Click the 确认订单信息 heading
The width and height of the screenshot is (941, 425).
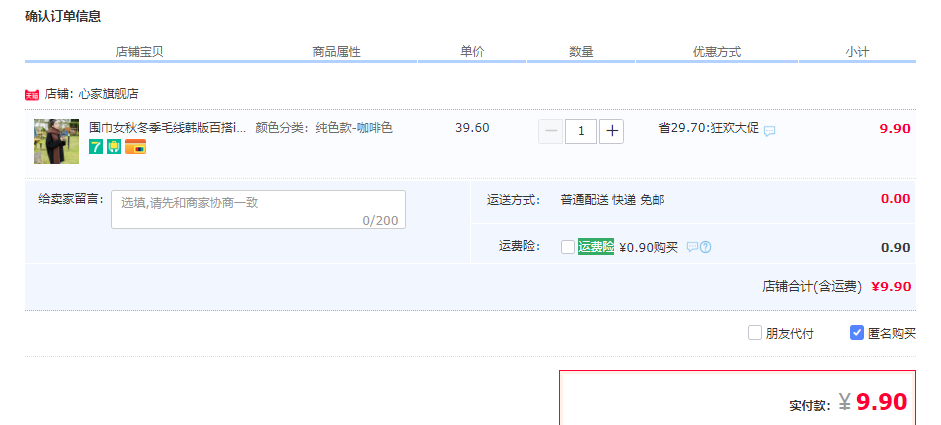pos(63,16)
